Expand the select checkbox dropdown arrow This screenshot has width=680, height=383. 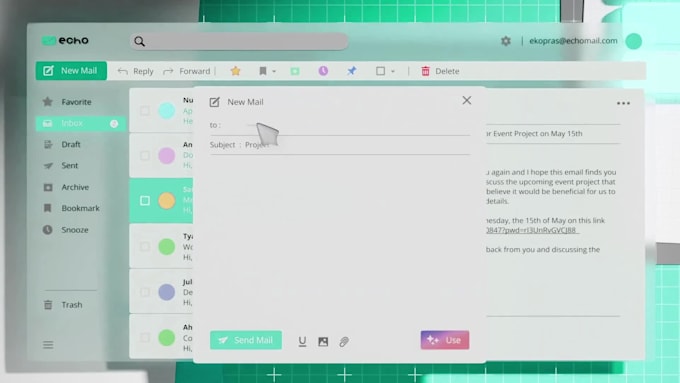(x=393, y=72)
